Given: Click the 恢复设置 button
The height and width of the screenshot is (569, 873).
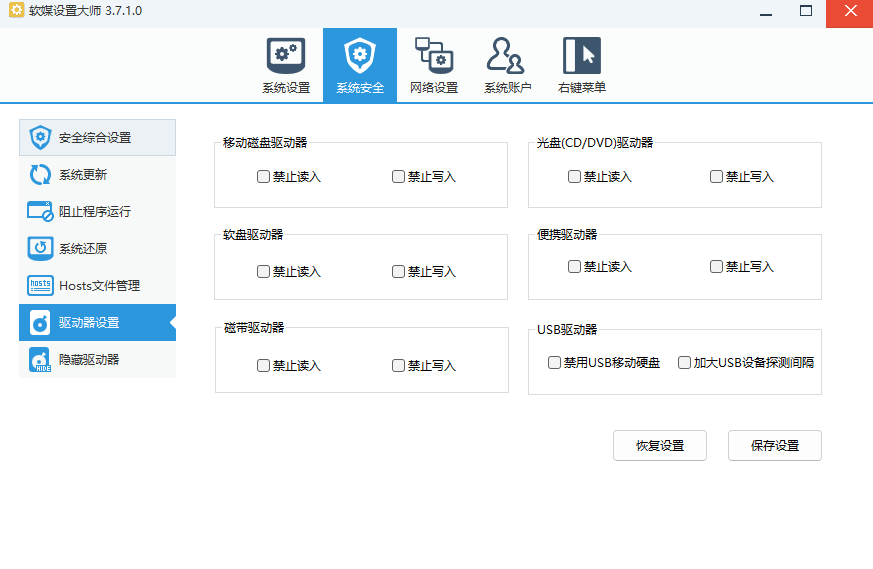Looking at the screenshot, I should point(660,446).
